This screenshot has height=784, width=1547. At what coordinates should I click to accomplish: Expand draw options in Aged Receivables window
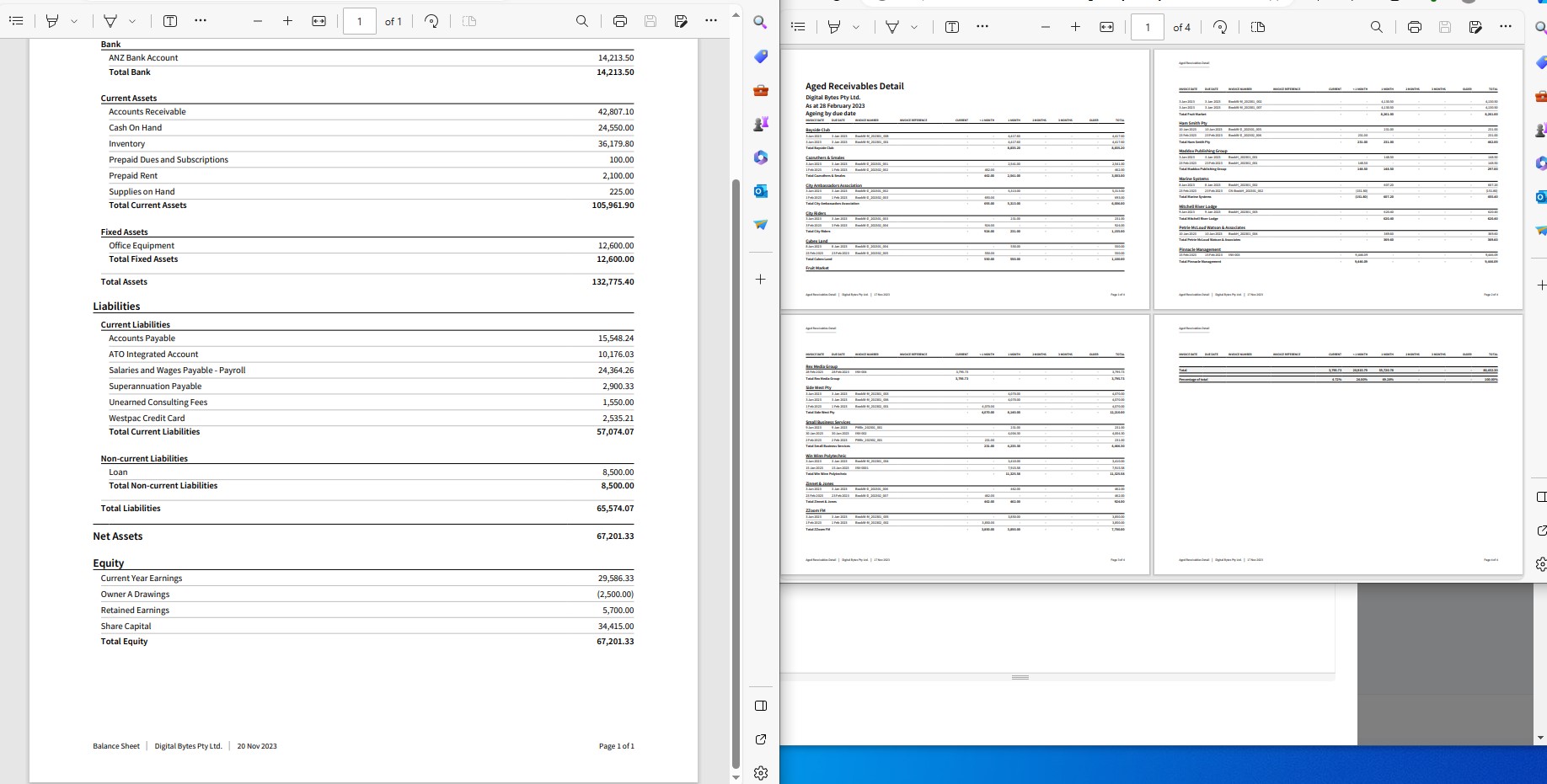point(914,27)
